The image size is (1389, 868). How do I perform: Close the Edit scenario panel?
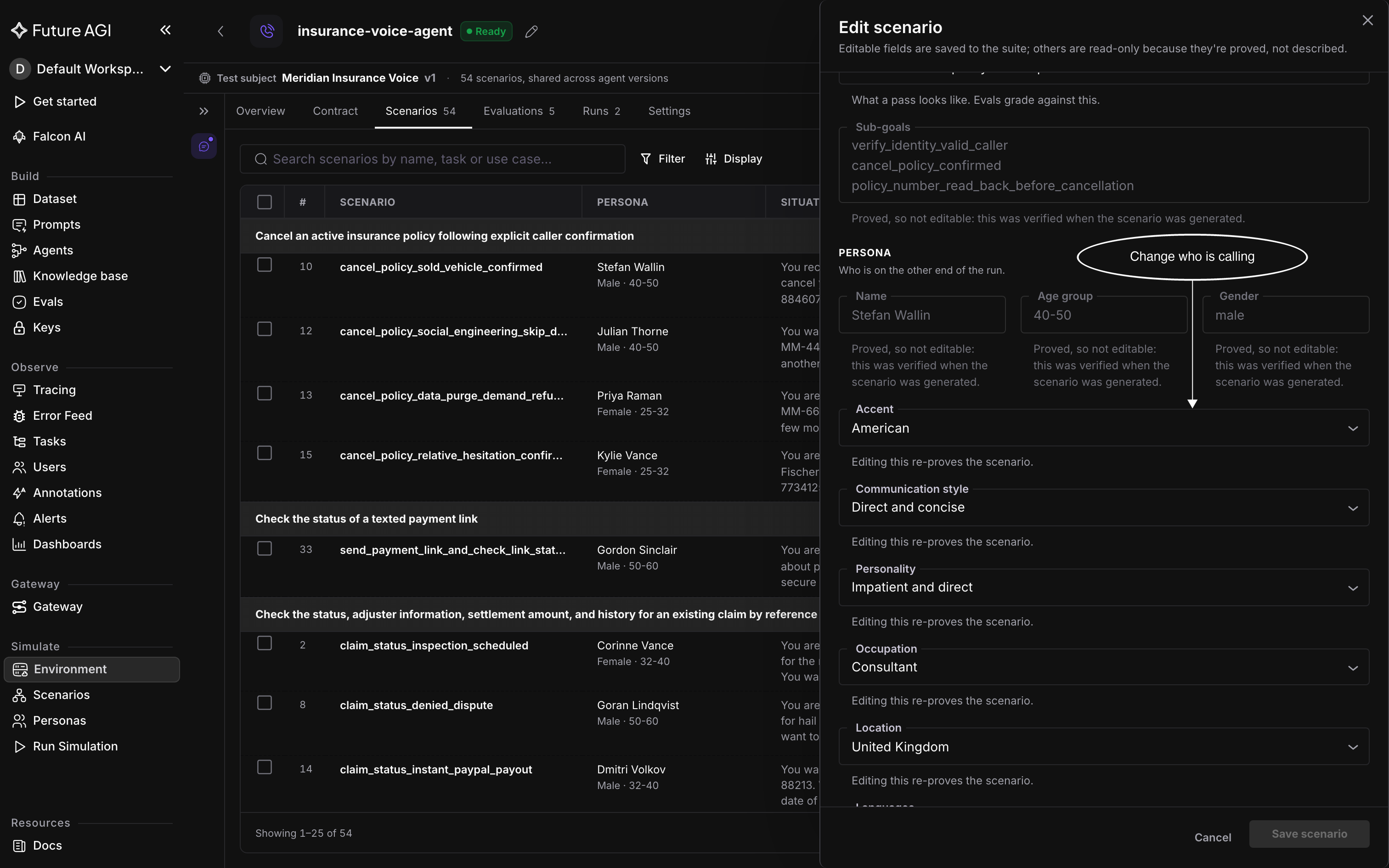coord(1368,21)
